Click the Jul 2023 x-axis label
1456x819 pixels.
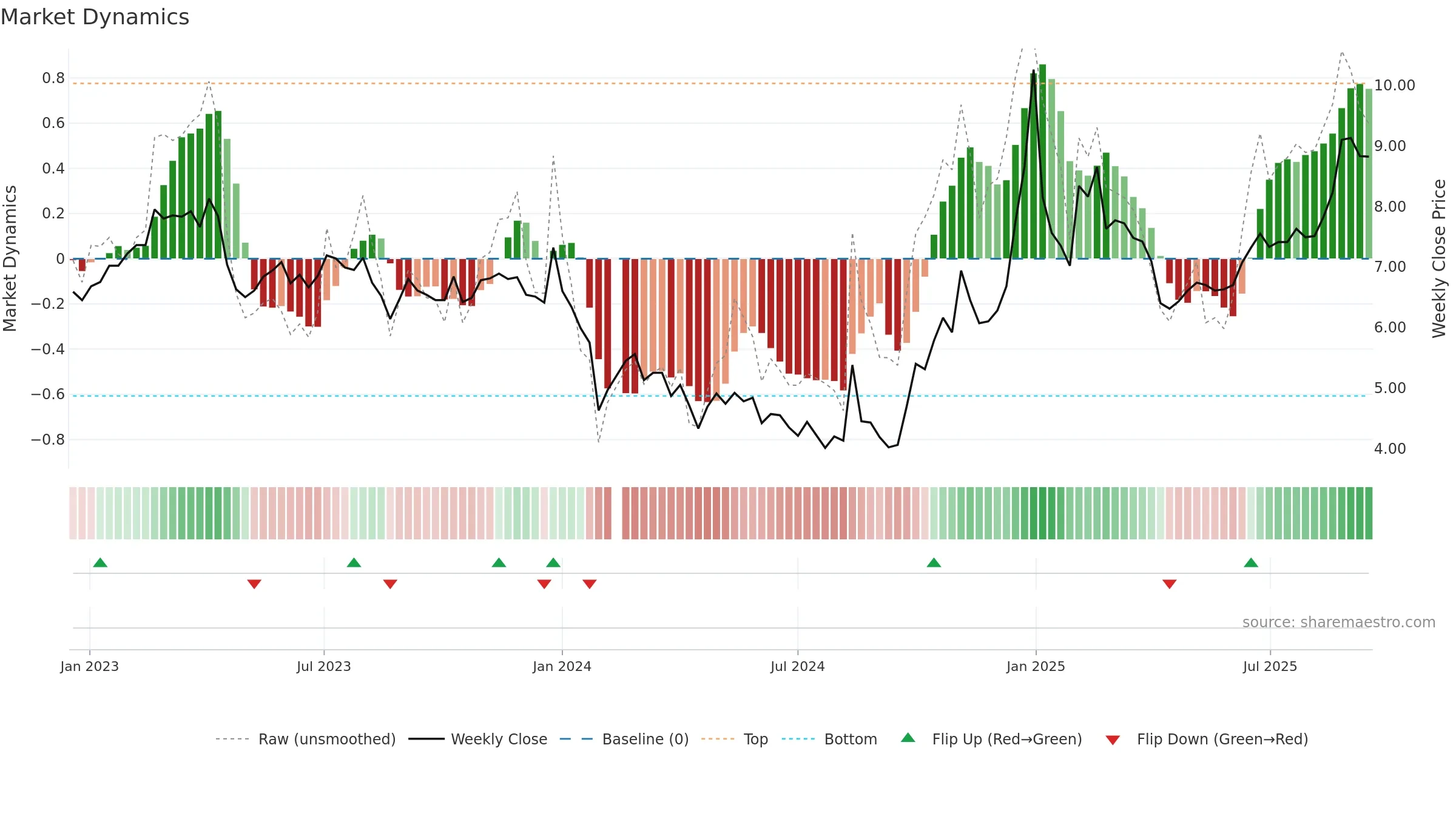[x=324, y=666]
